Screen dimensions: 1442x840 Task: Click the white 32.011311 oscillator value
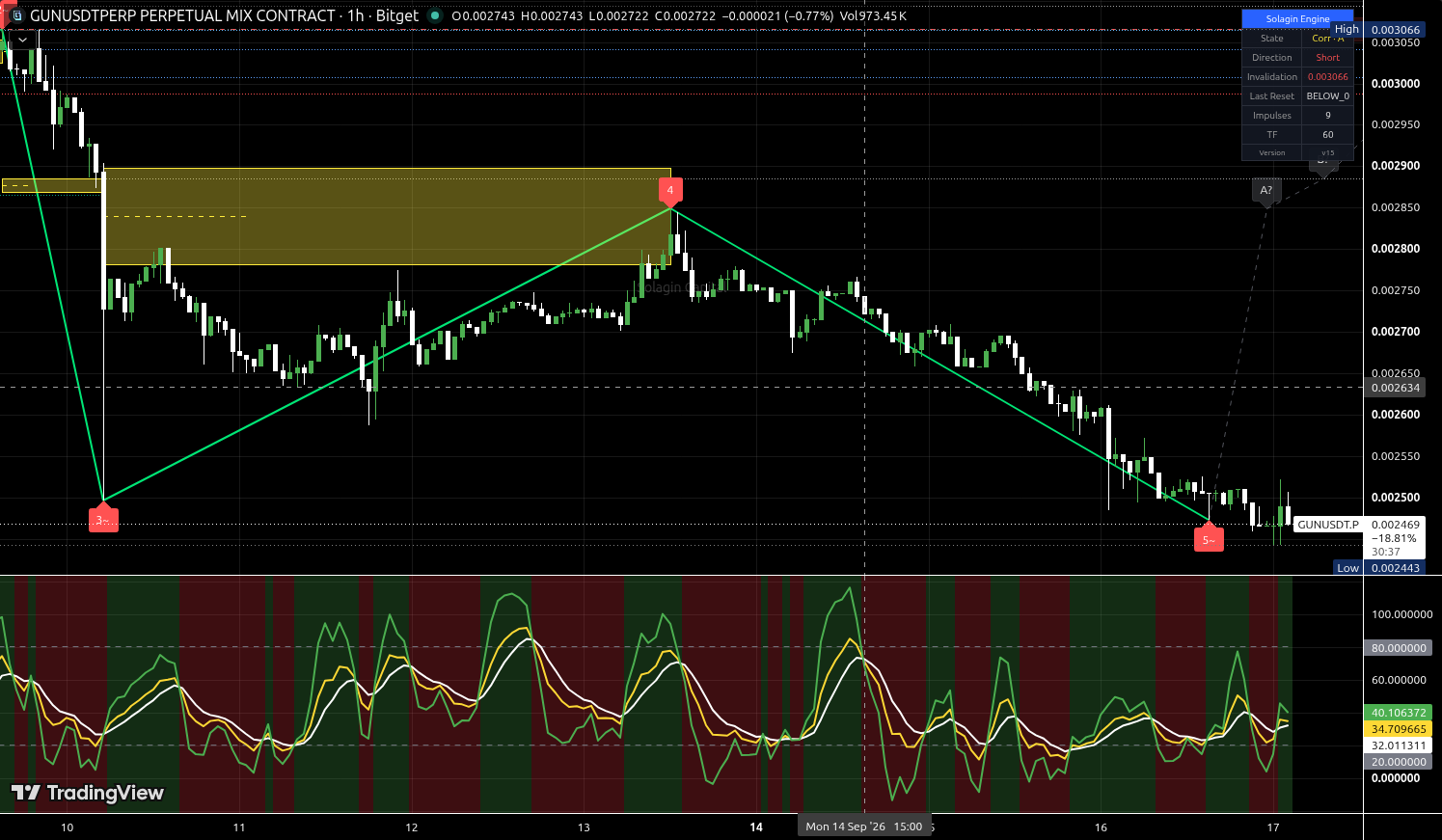pos(1398,745)
